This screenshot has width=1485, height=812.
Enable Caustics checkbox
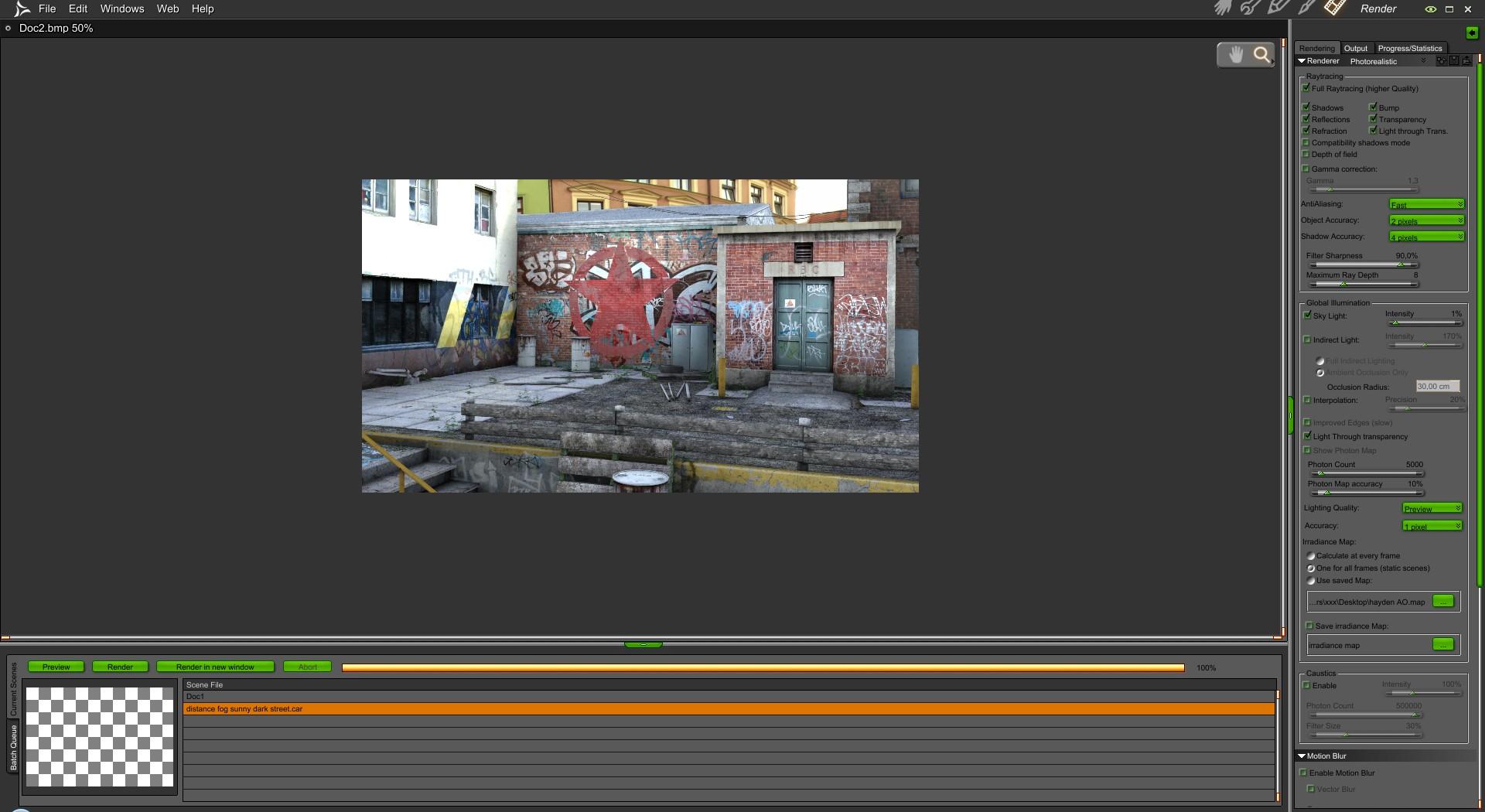[1307, 685]
